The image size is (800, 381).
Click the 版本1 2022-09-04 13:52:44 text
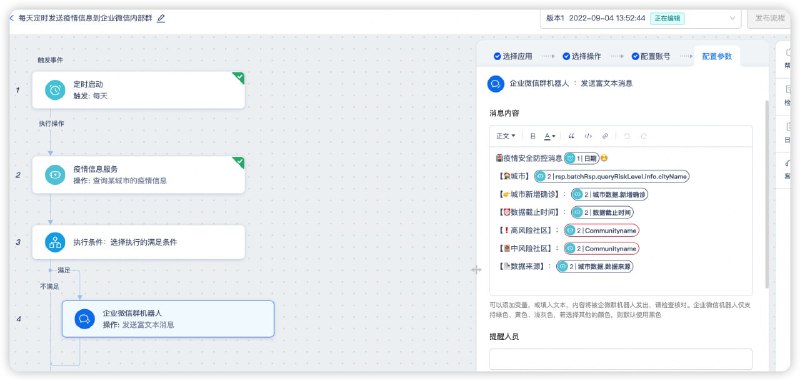click(x=595, y=18)
